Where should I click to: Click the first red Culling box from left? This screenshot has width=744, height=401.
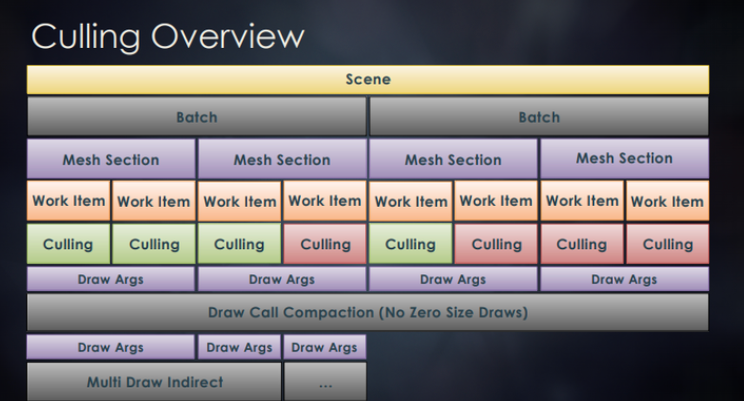[325, 244]
